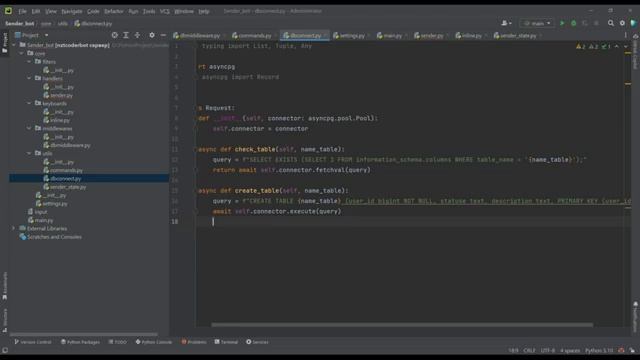Viewport: 640px width, 360px height.
Task: Select sender_state.py in utils folder
Action: pyautogui.click(x=65, y=187)
